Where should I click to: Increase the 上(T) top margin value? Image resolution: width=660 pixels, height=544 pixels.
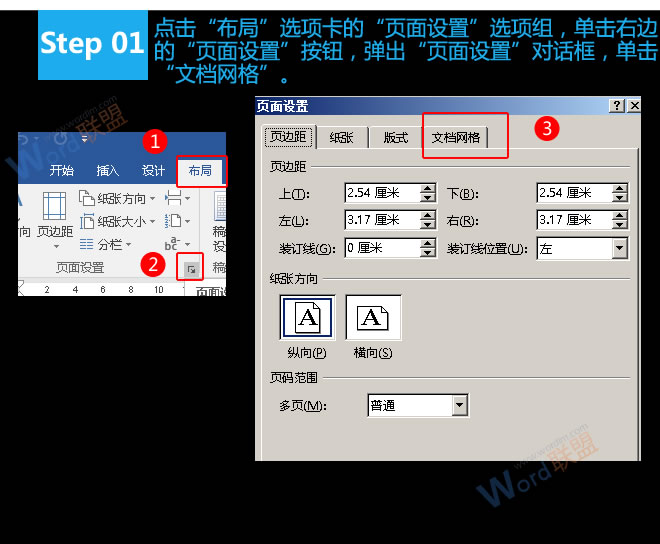(428, 189)
